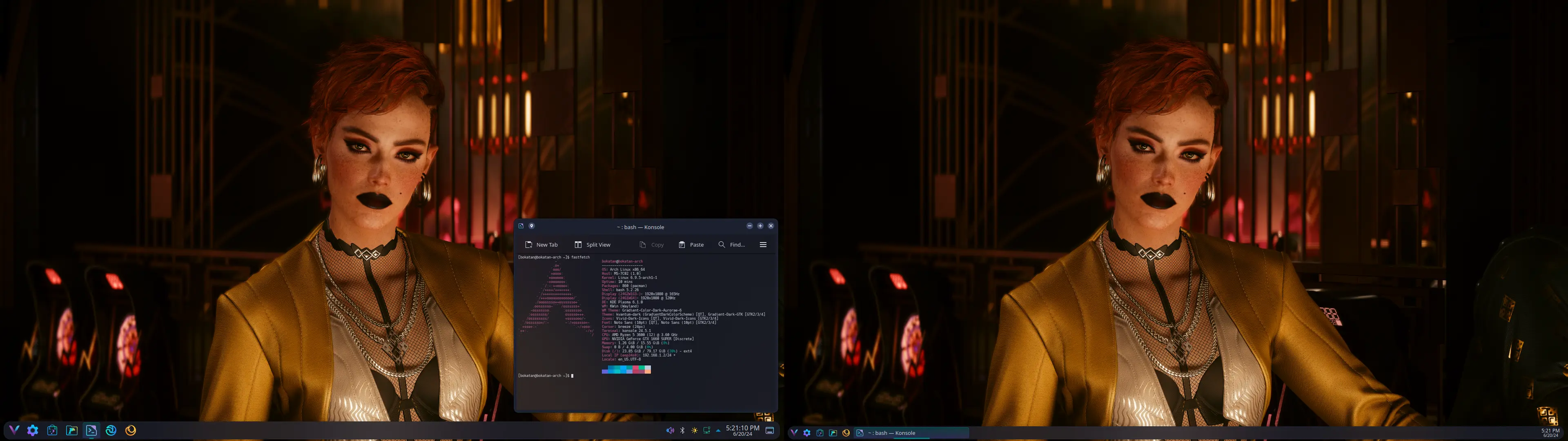This screenshot has height=441, width=1568.
Task: Click the 5:21:10 PM clock on left panel
Action: [x=742, y=430]
